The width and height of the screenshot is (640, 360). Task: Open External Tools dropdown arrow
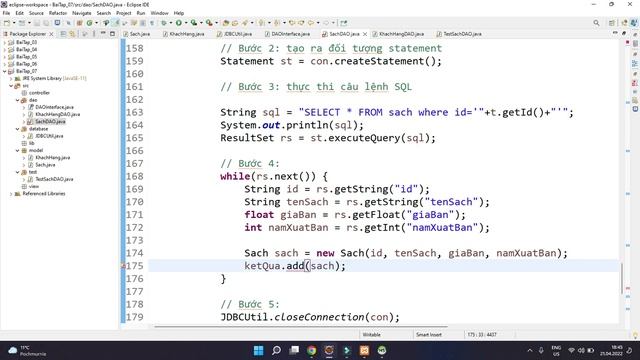216,23
